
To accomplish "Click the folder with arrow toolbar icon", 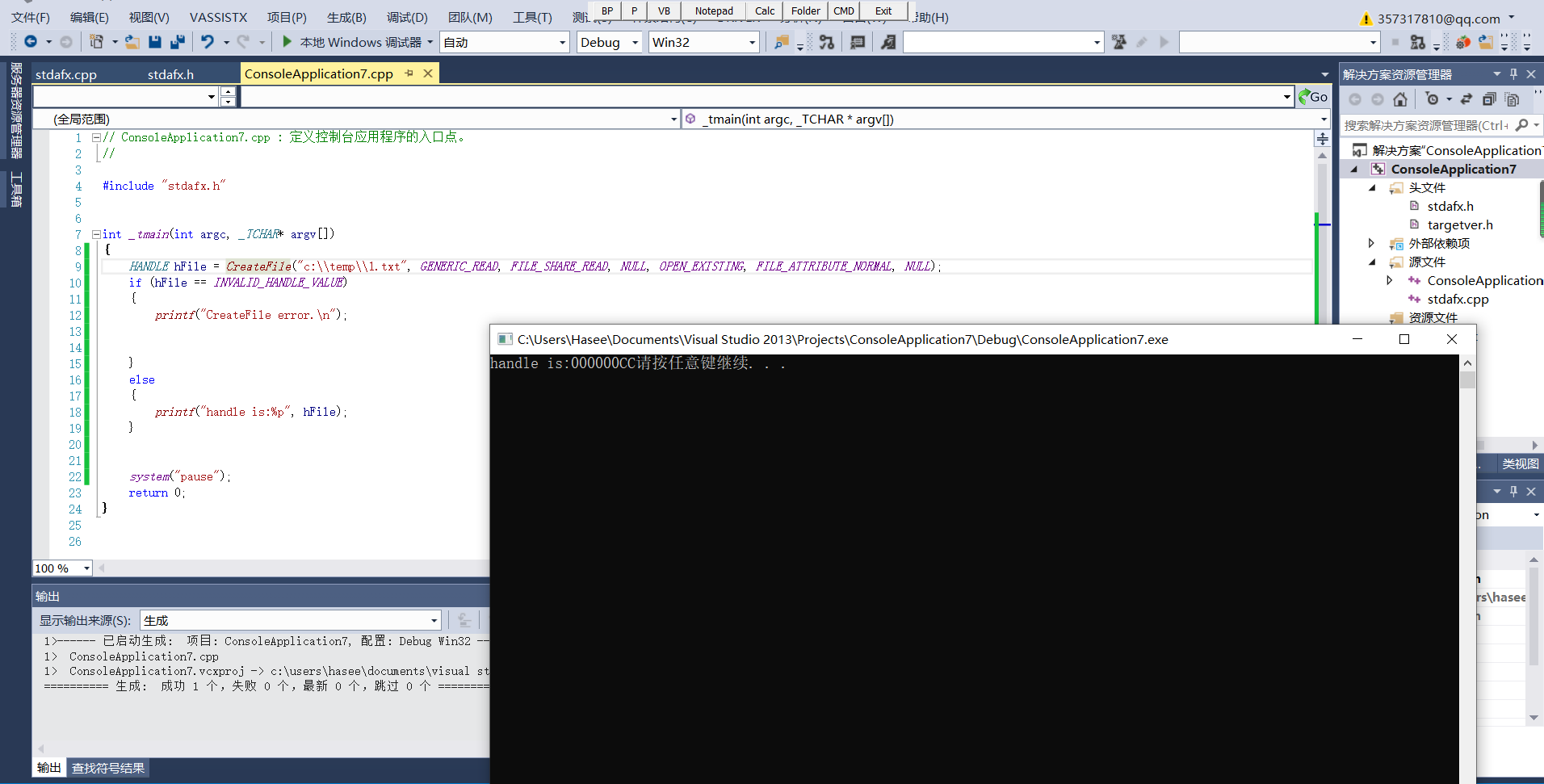I will [x=1486, y=42].
